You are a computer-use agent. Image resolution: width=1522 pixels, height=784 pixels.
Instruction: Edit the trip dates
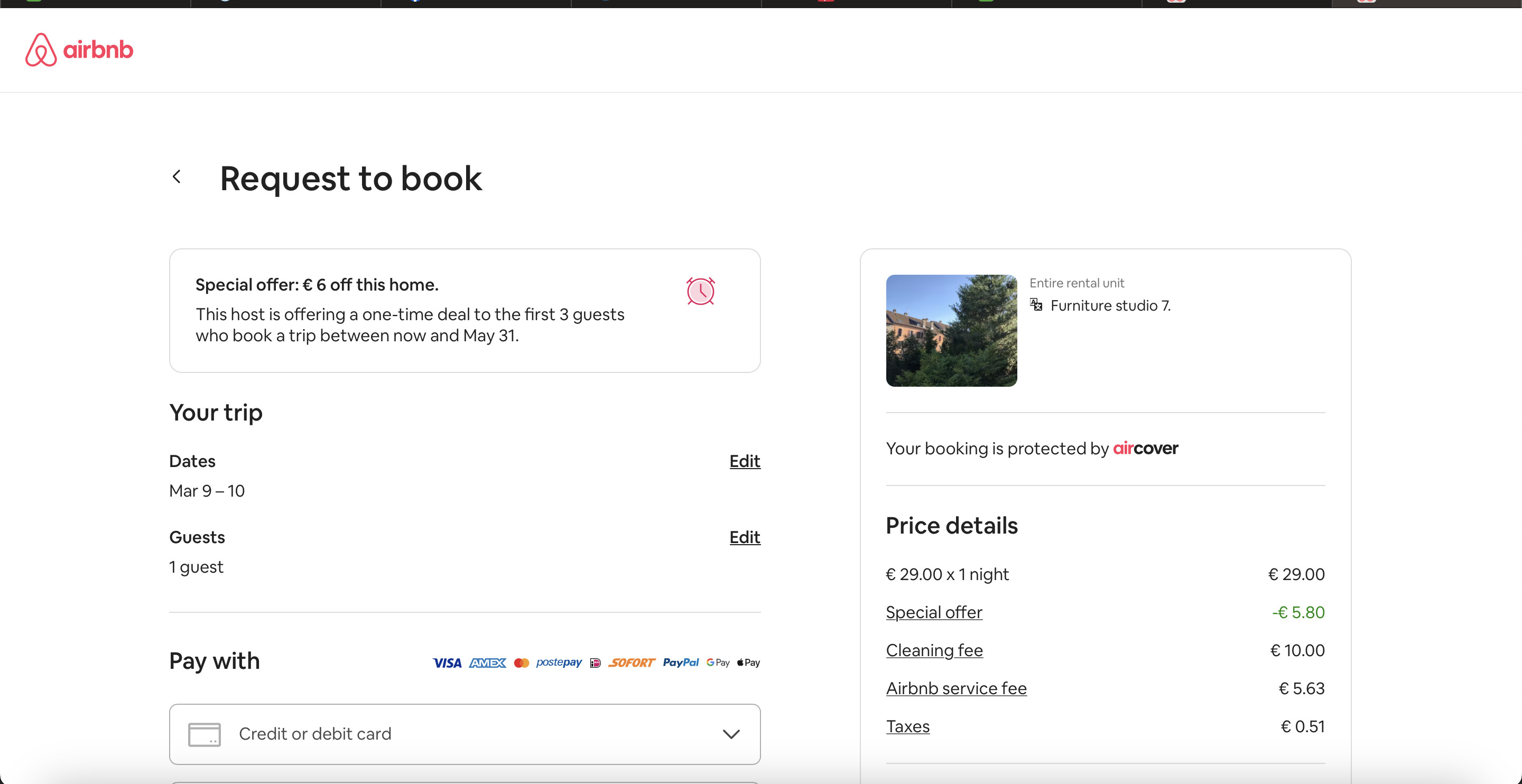(x=745, y=461)
